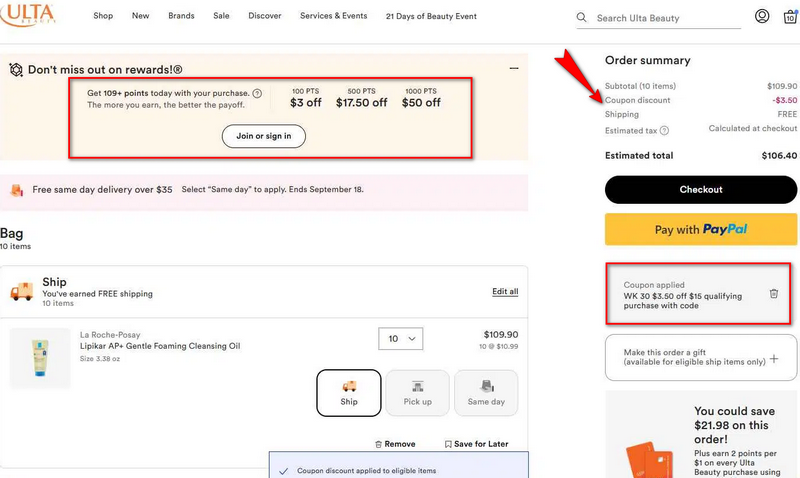This screenshot has height=478, width=800.
Task: Click the black Checkout button
Action: [x=701, y=189]
